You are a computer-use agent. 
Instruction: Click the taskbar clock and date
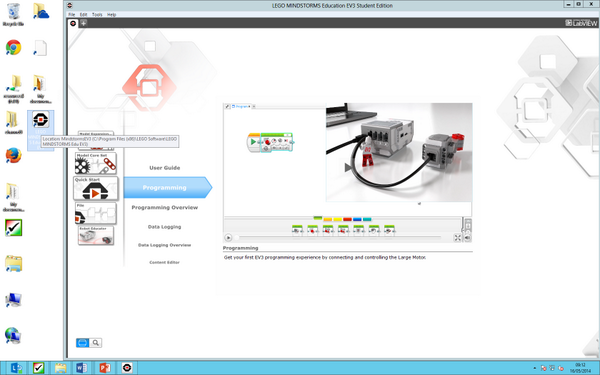(x=580, y=368)
